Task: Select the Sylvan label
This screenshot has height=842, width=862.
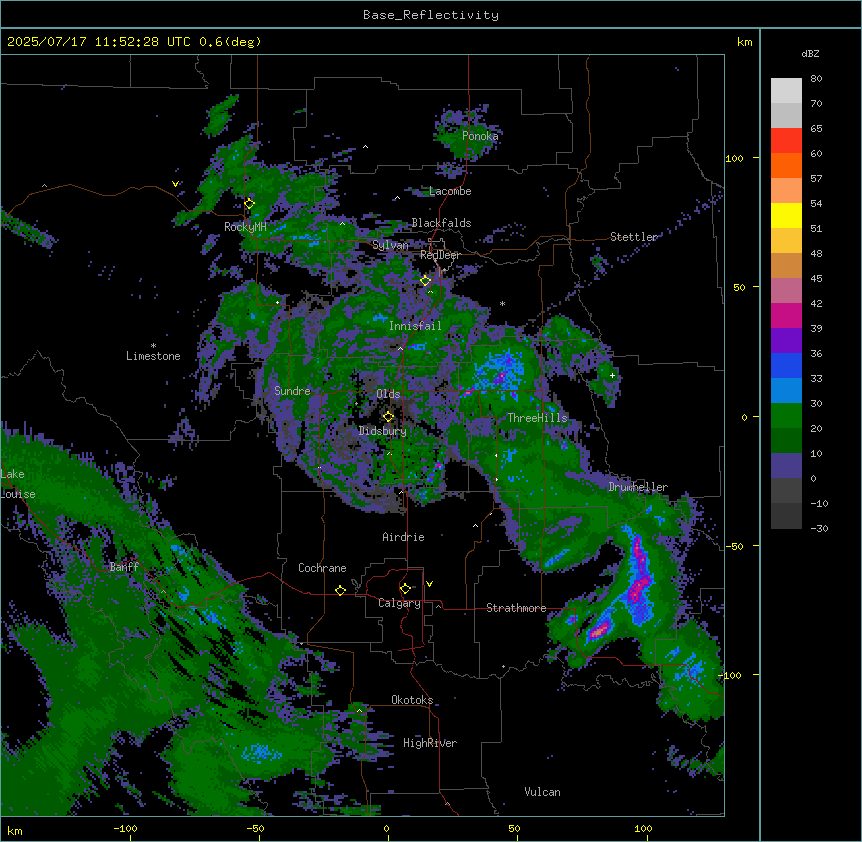Action: pyautogui.click(x=390, y=245)
